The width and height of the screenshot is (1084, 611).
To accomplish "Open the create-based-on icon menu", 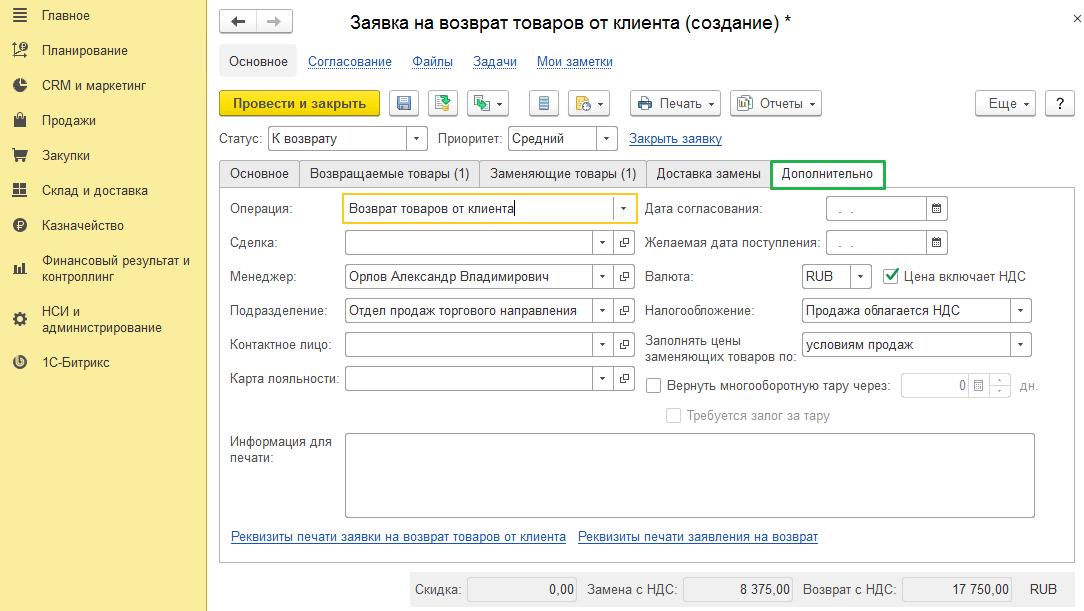I will [489, 104].
